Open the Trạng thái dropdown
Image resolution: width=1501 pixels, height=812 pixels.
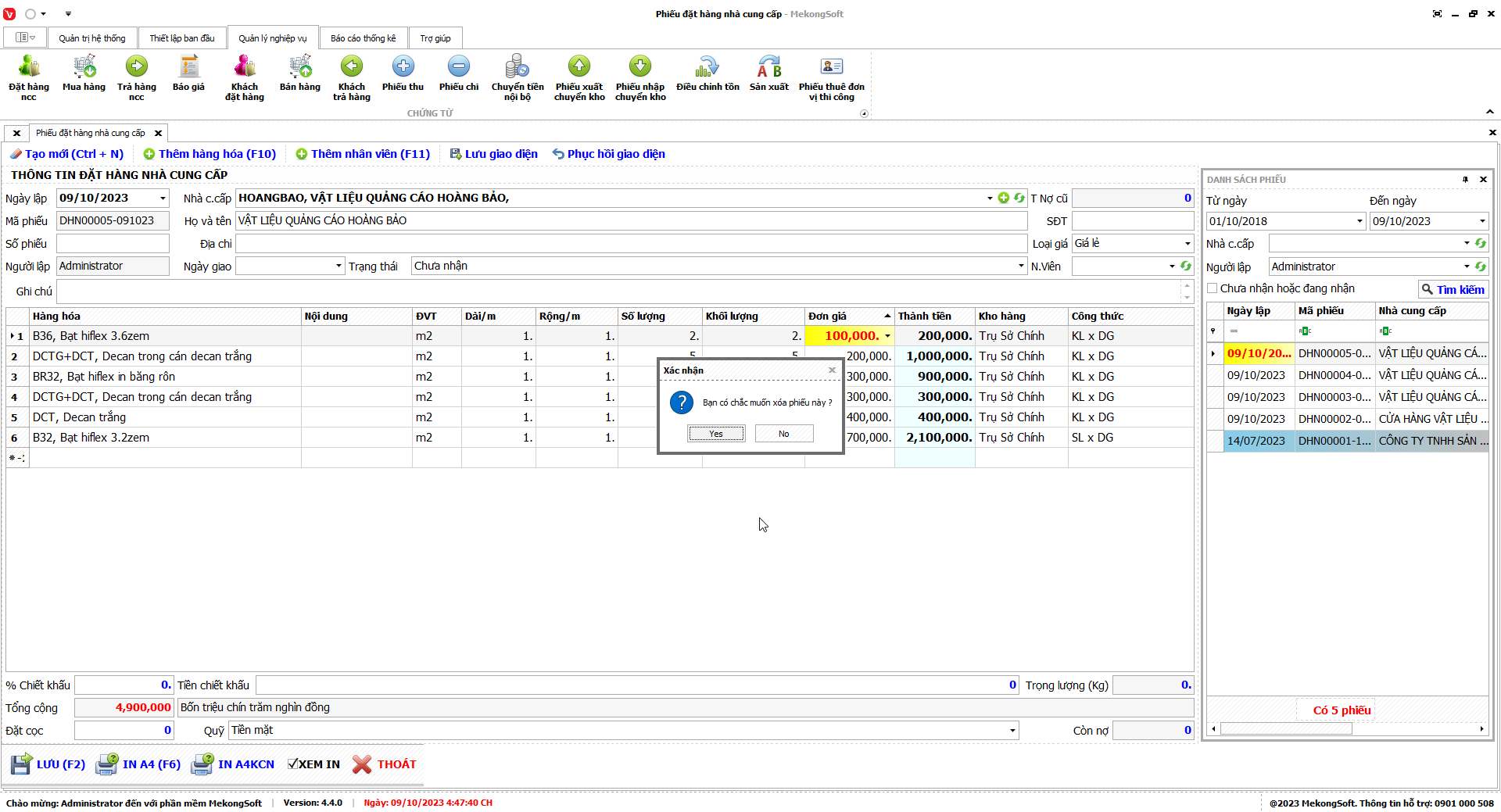coord(1021,266)
